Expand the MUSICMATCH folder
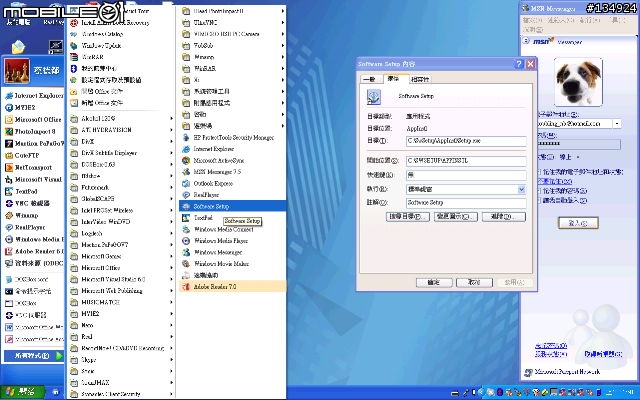 point(121,302)
